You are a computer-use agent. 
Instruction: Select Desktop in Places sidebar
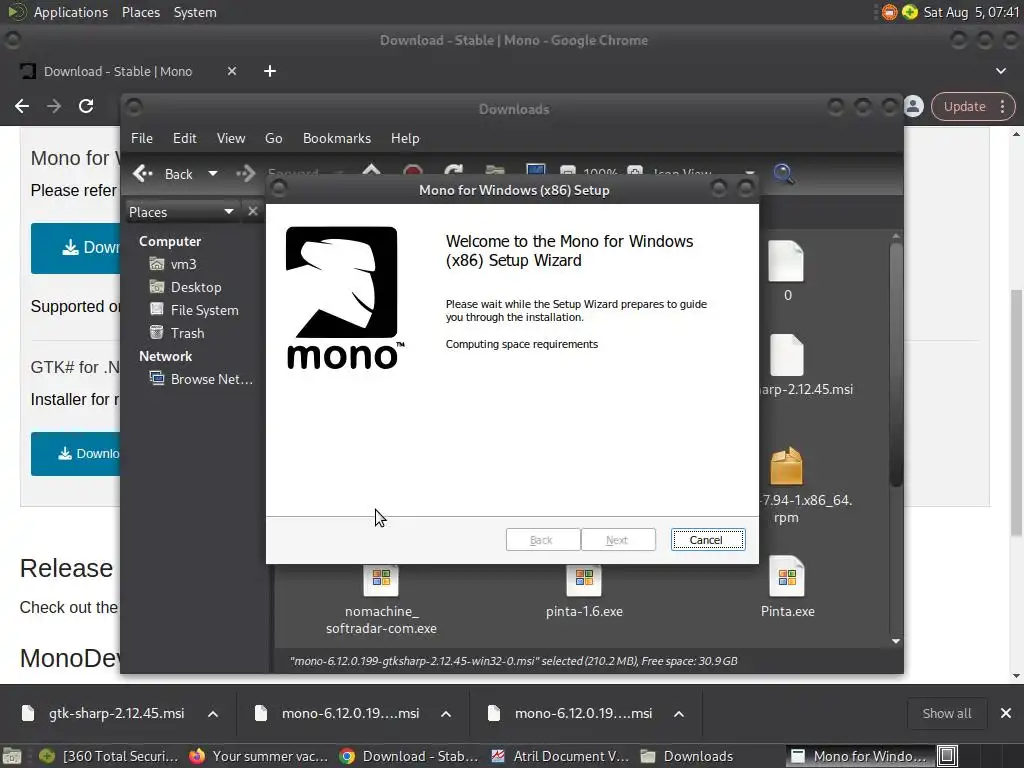click(185, 287)
